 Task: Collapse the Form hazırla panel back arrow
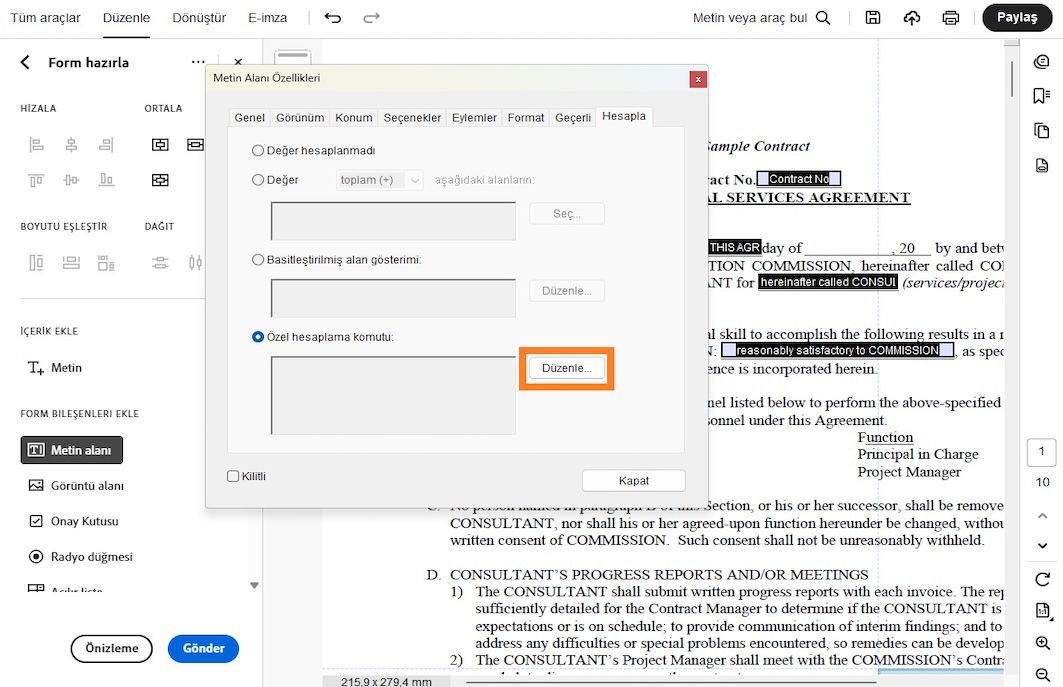click(24, 62)
